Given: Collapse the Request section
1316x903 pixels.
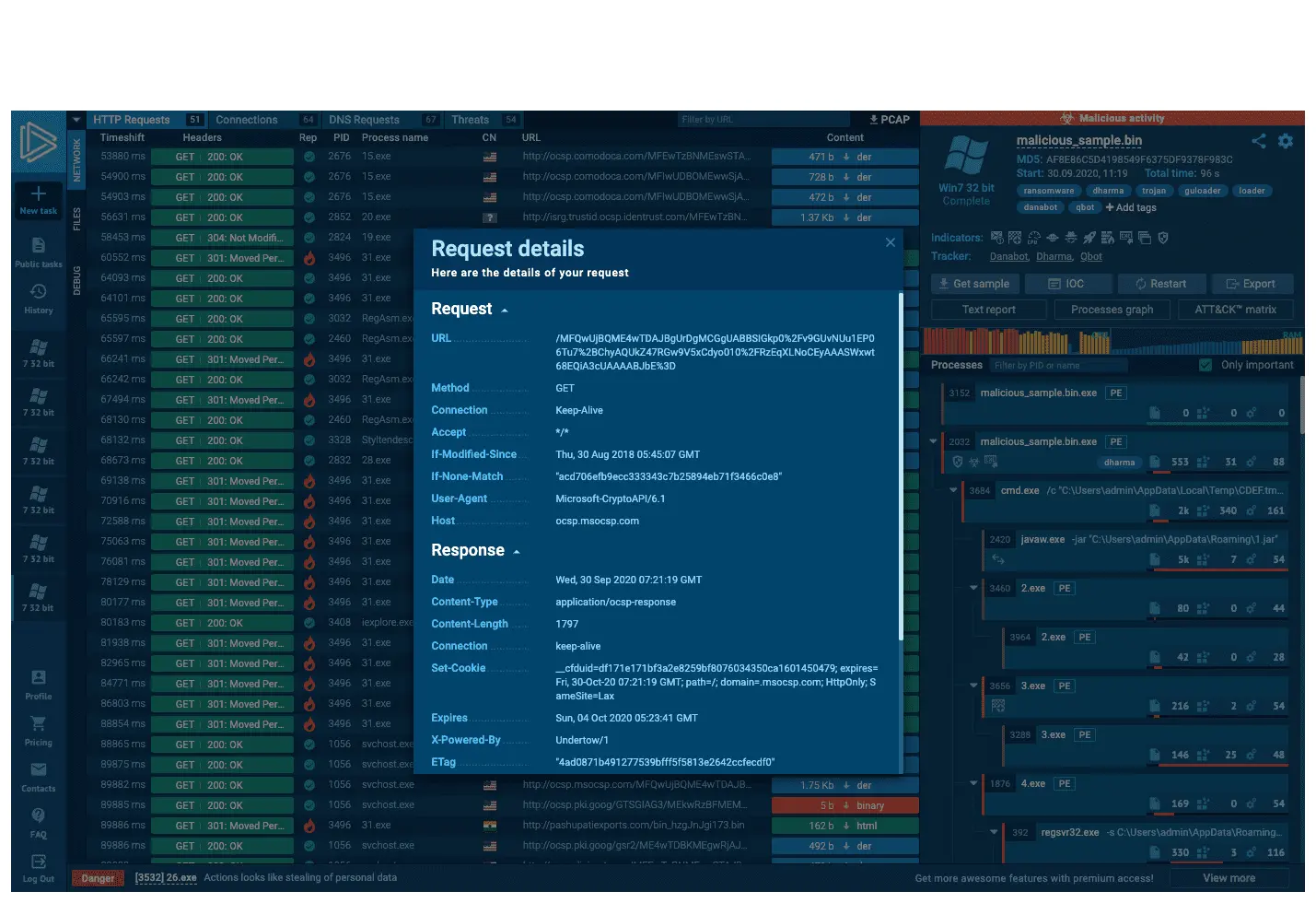Looking at the screenshot, I should tap(505, 311).
